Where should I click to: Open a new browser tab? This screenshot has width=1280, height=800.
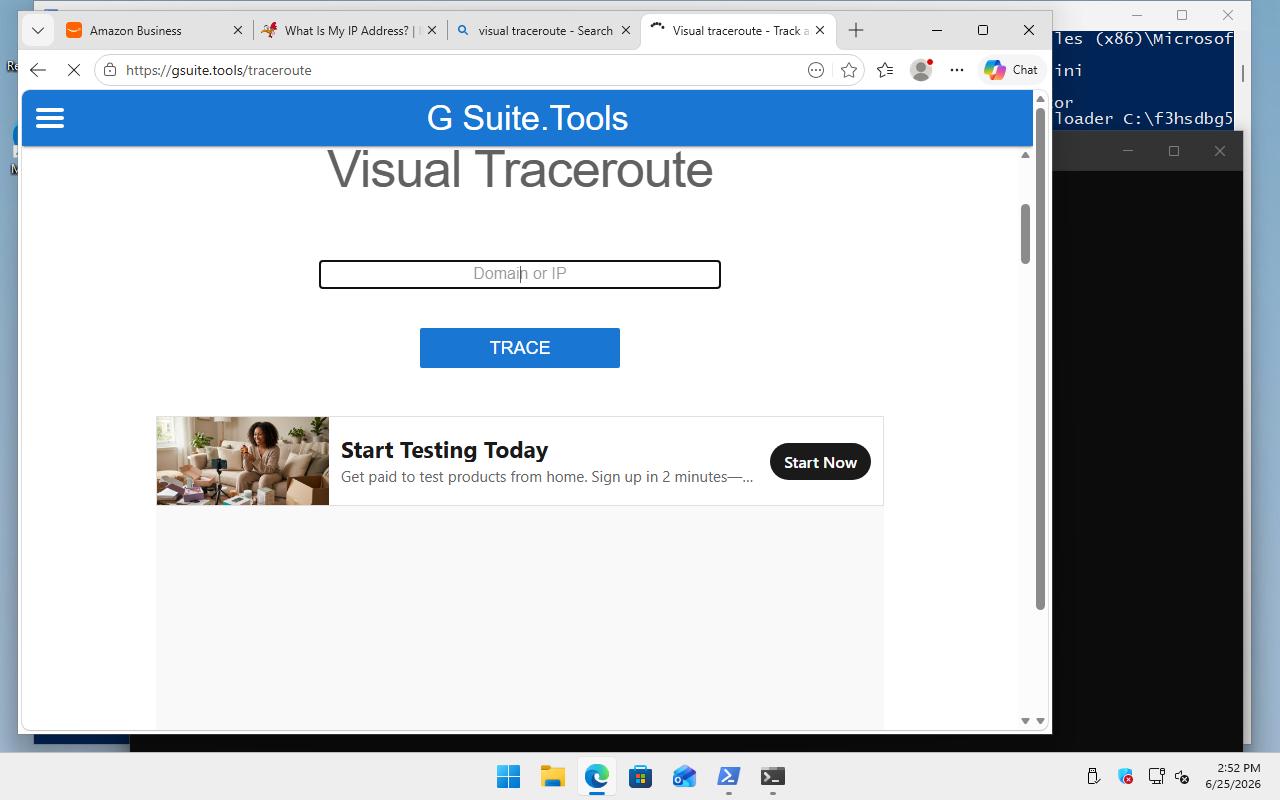[856, 30]
